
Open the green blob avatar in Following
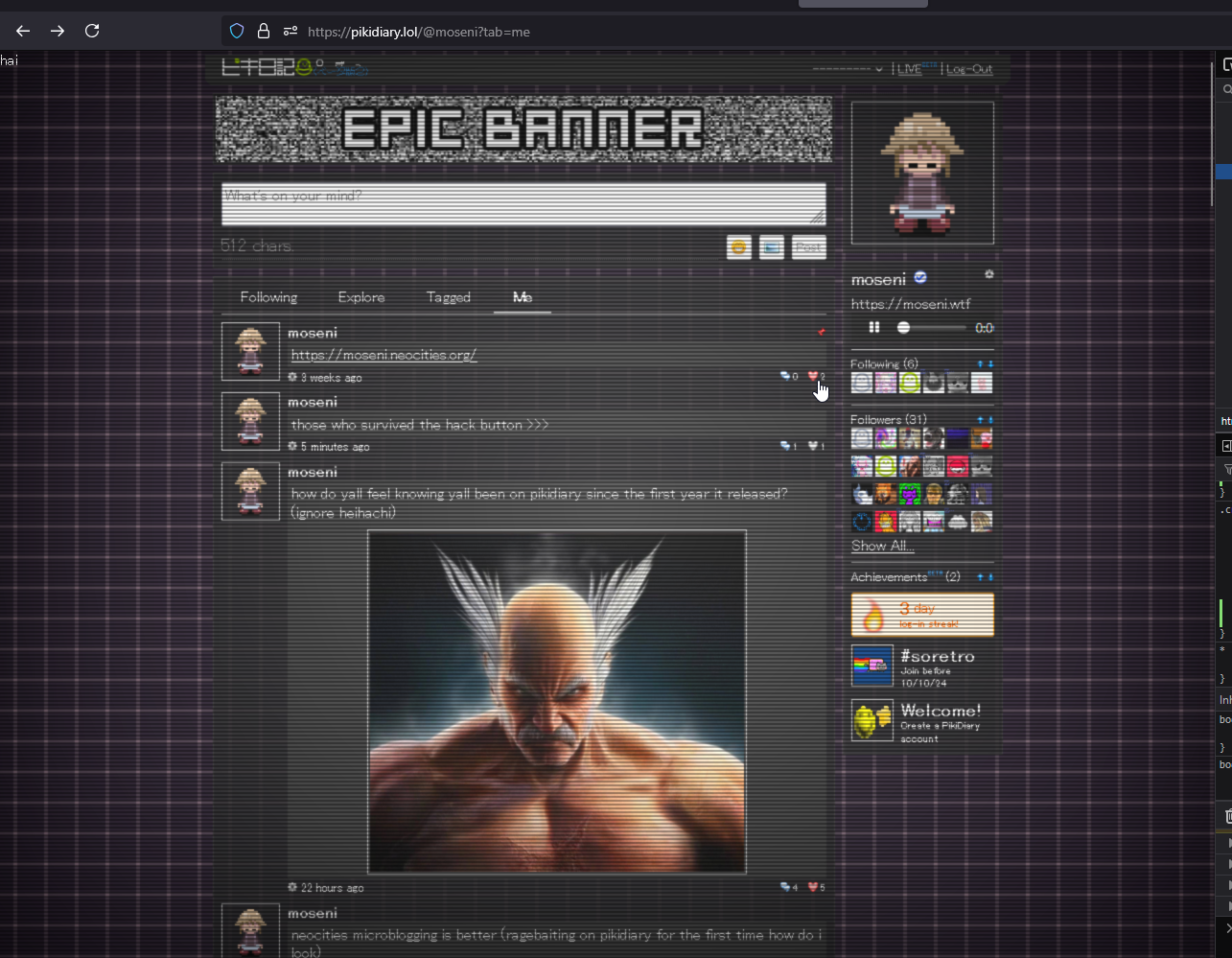tap(910, 383)
